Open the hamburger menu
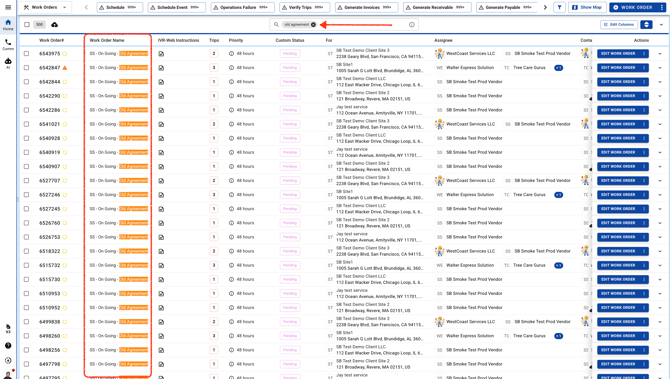 pyautogui.click(x=8, y=7)
